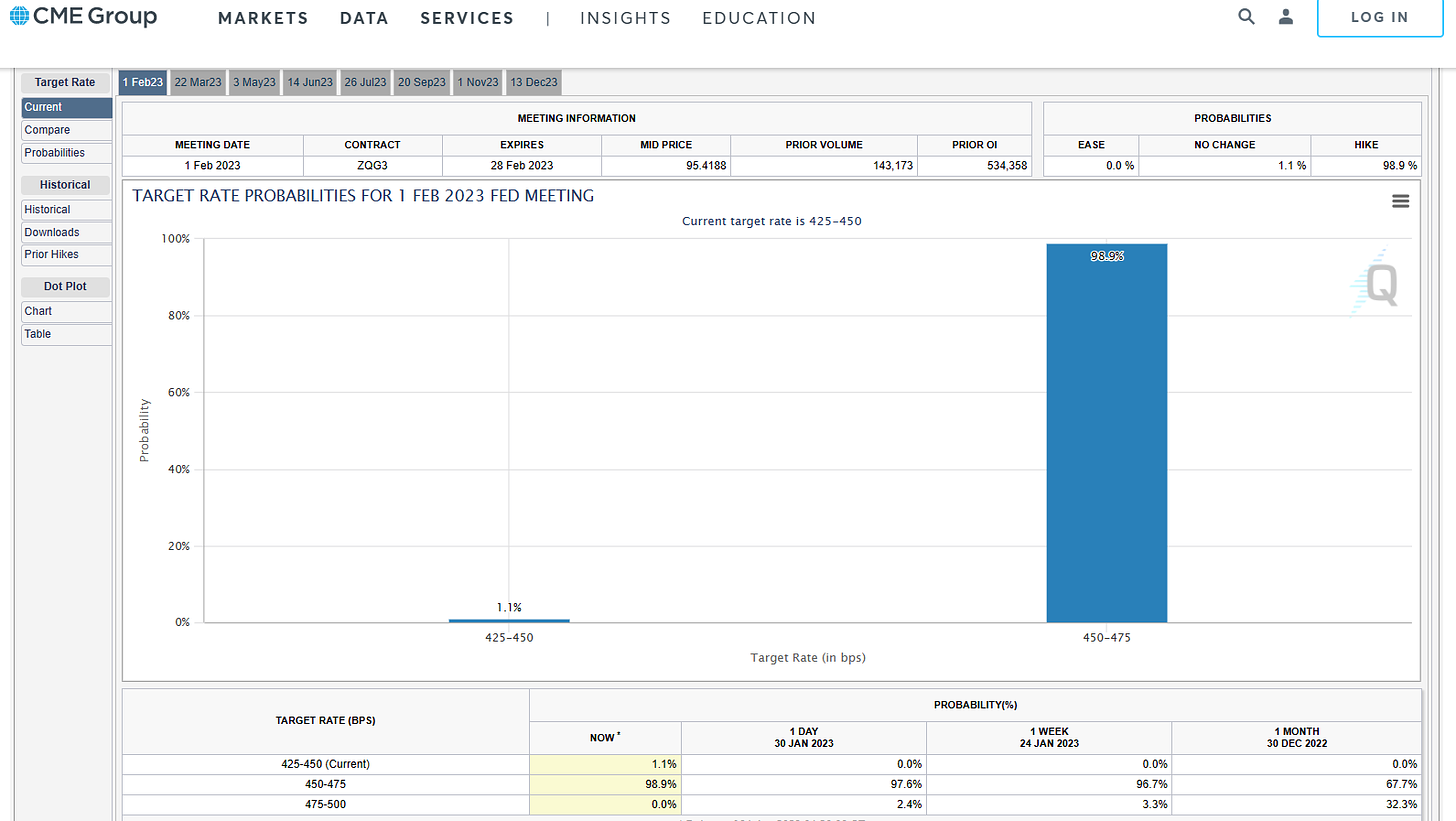Open the Downloads sidebar link
Viewport: 1456px width, 821px height.
67,232
